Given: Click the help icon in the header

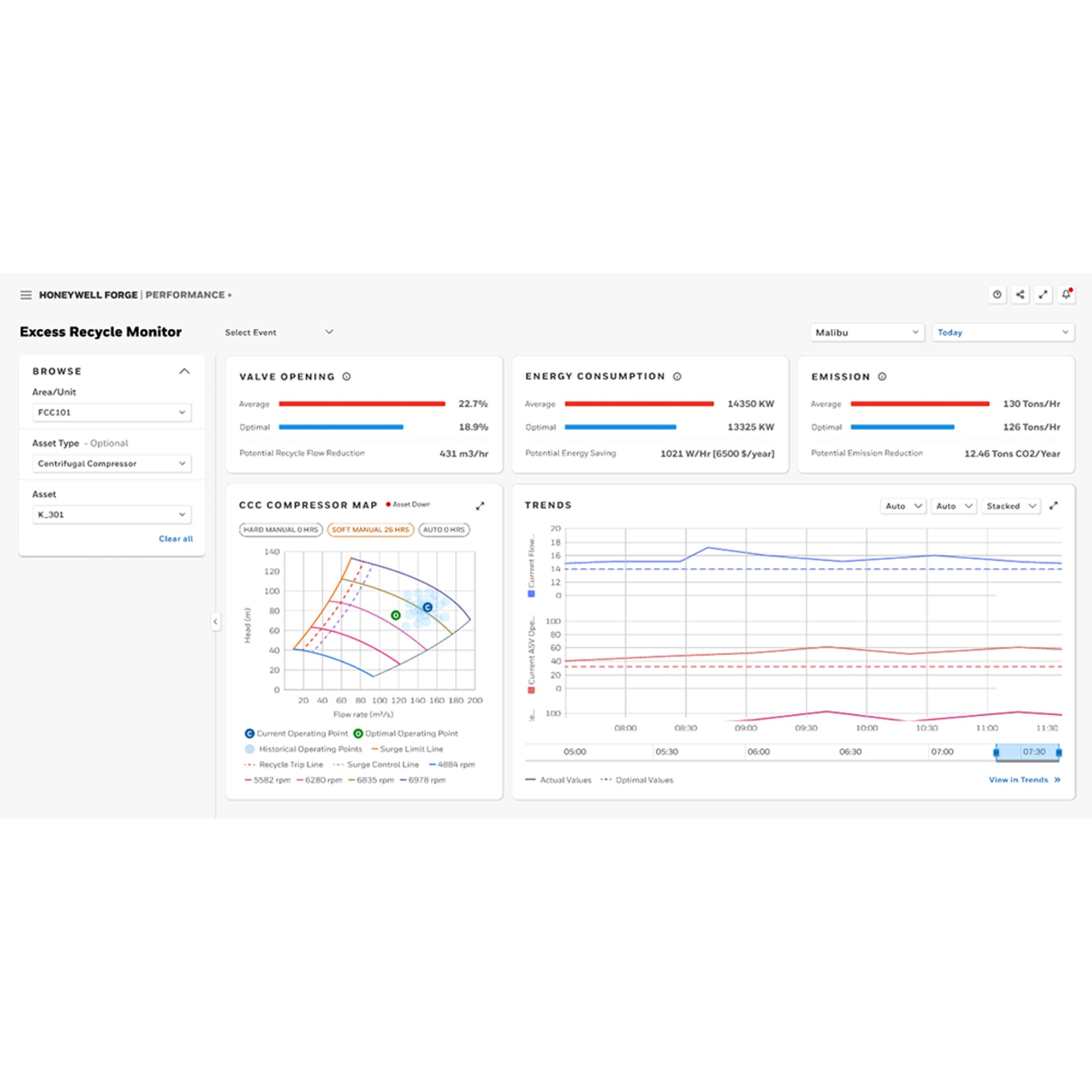Looking at the screenshot, I should [x=997, y=294].
